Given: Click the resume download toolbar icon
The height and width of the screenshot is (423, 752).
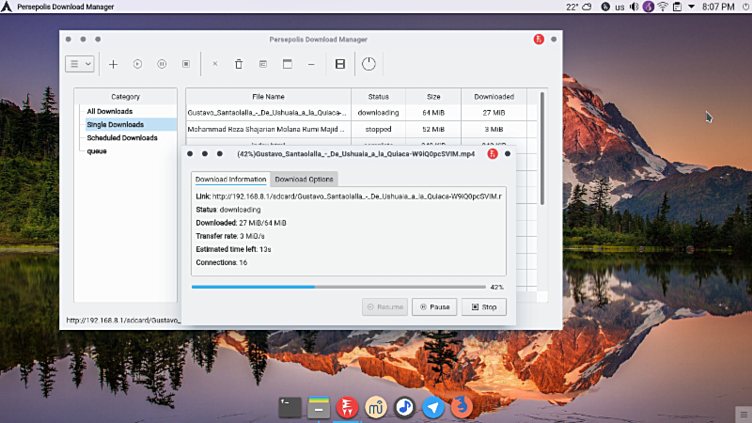Looking at the screenshot, I should click(138, 64).
